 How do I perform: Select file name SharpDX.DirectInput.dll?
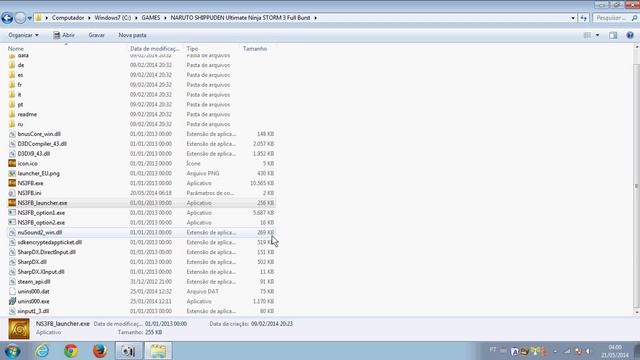click(x=47, y=252)
